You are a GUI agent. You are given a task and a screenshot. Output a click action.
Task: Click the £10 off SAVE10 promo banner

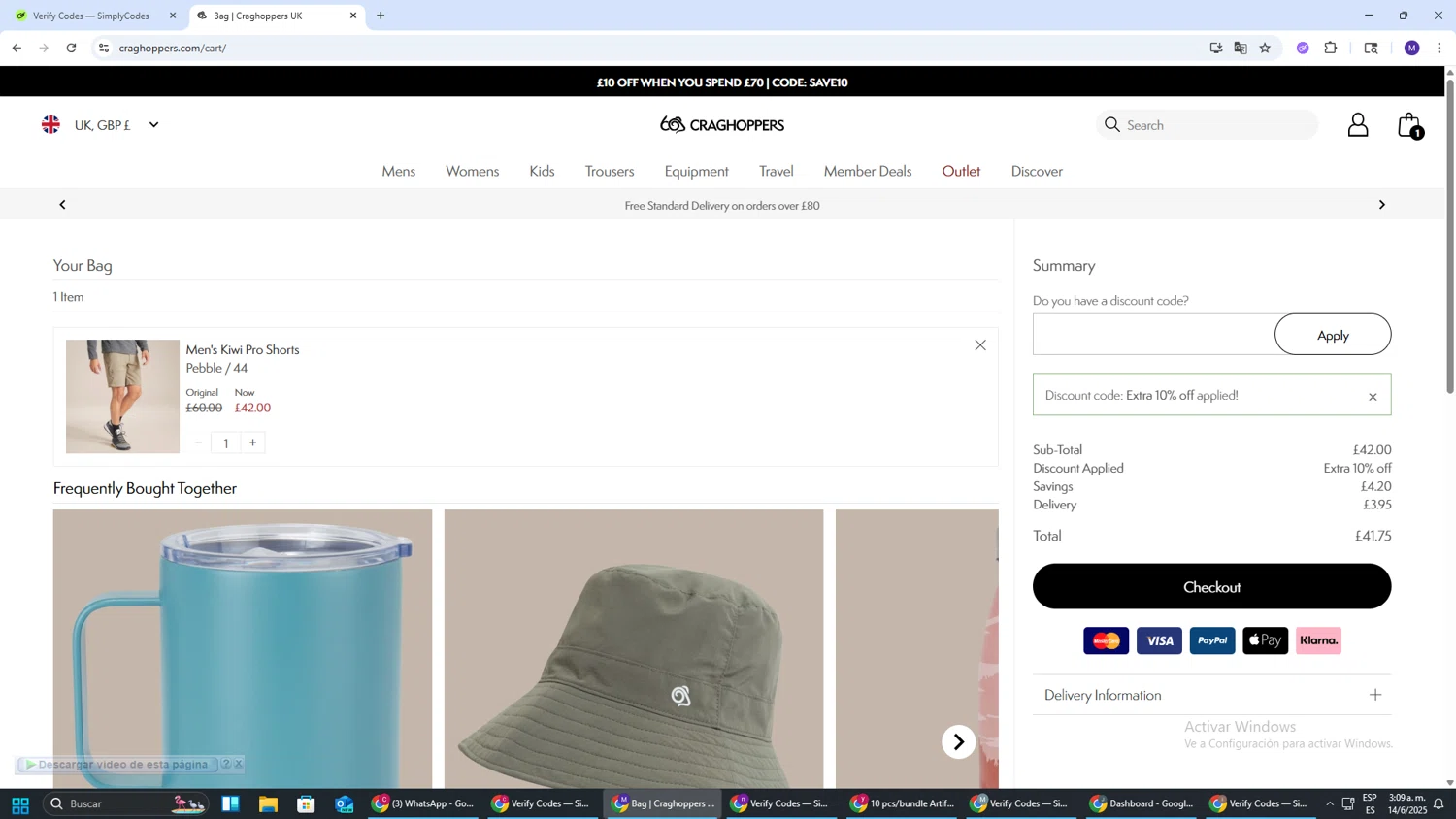click(x=722, y=82)
